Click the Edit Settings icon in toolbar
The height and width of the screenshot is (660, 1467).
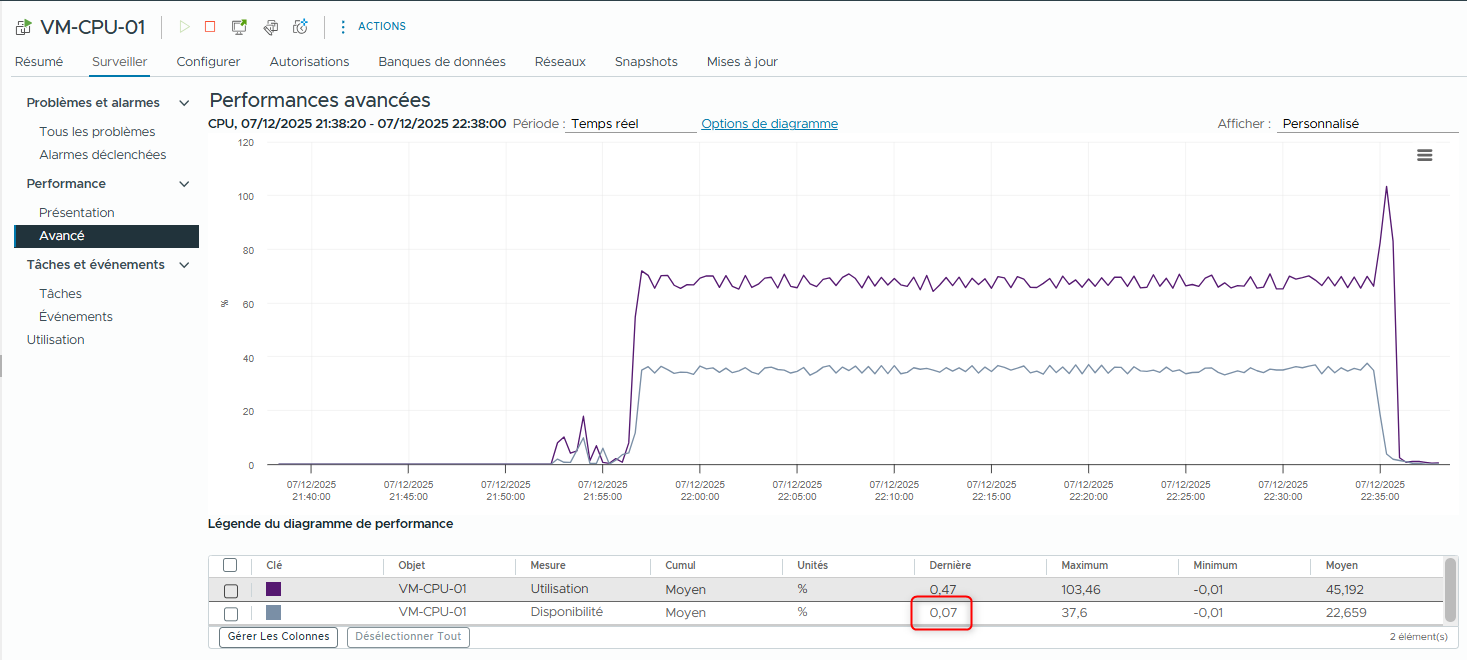270,27
